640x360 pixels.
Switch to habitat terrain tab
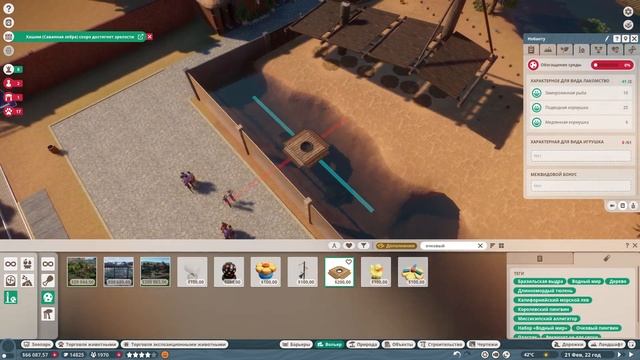coord(548,50)
